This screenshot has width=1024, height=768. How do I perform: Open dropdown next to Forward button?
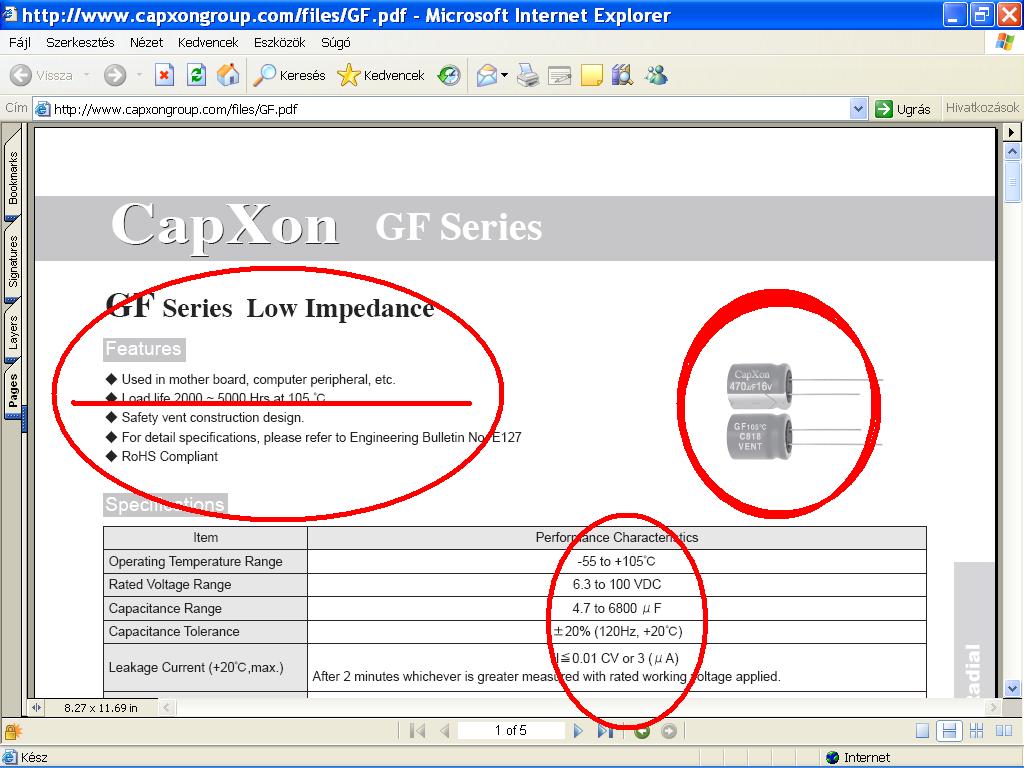point(139,76)
